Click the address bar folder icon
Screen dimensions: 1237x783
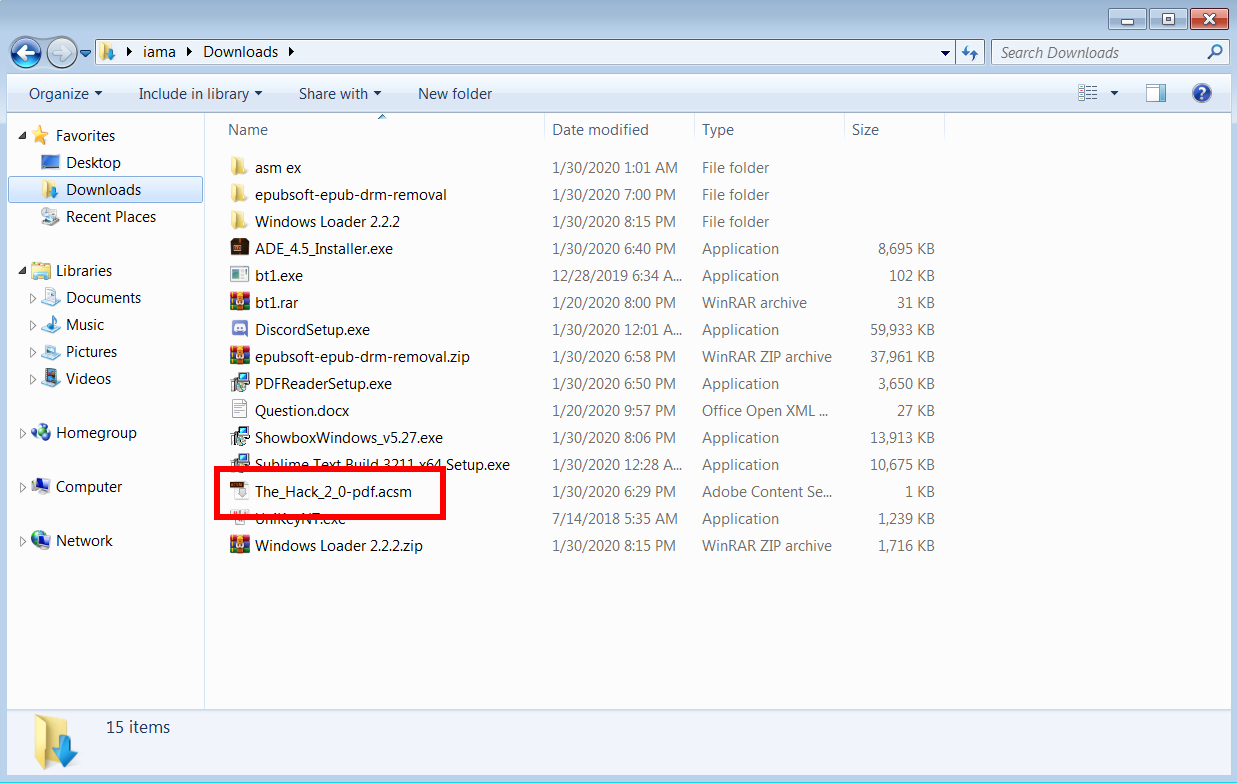[x=108, y=52]
